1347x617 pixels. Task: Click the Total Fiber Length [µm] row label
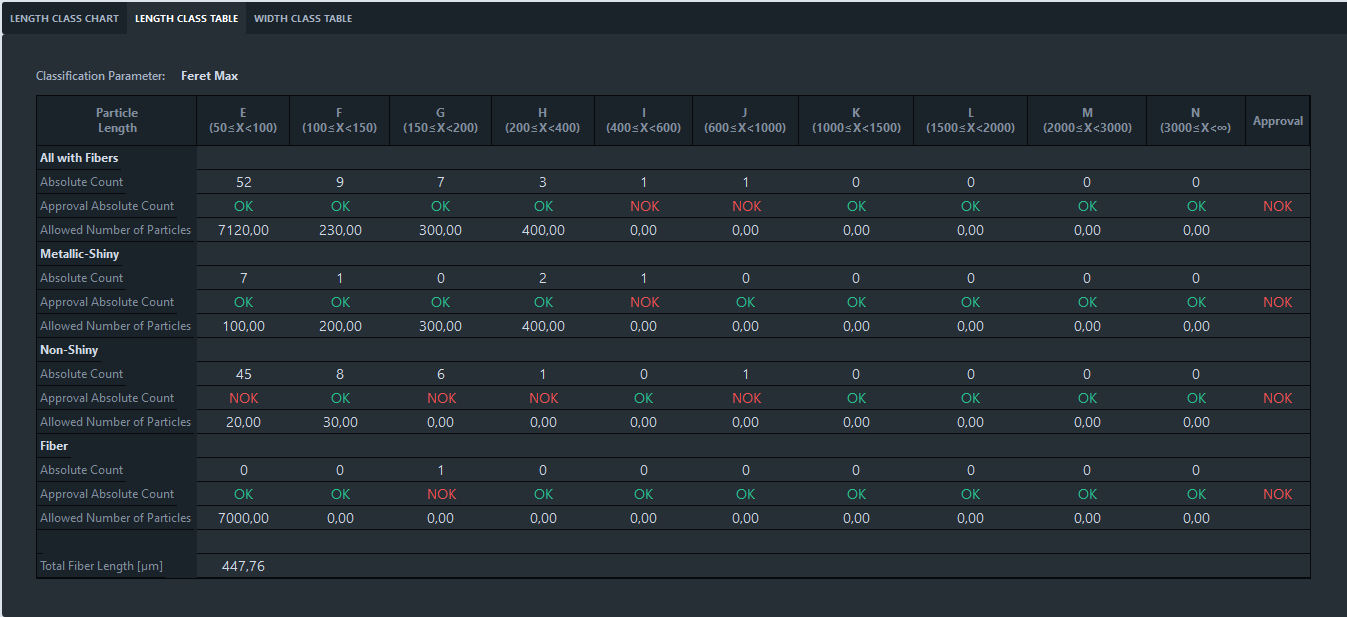pos(101,566)
